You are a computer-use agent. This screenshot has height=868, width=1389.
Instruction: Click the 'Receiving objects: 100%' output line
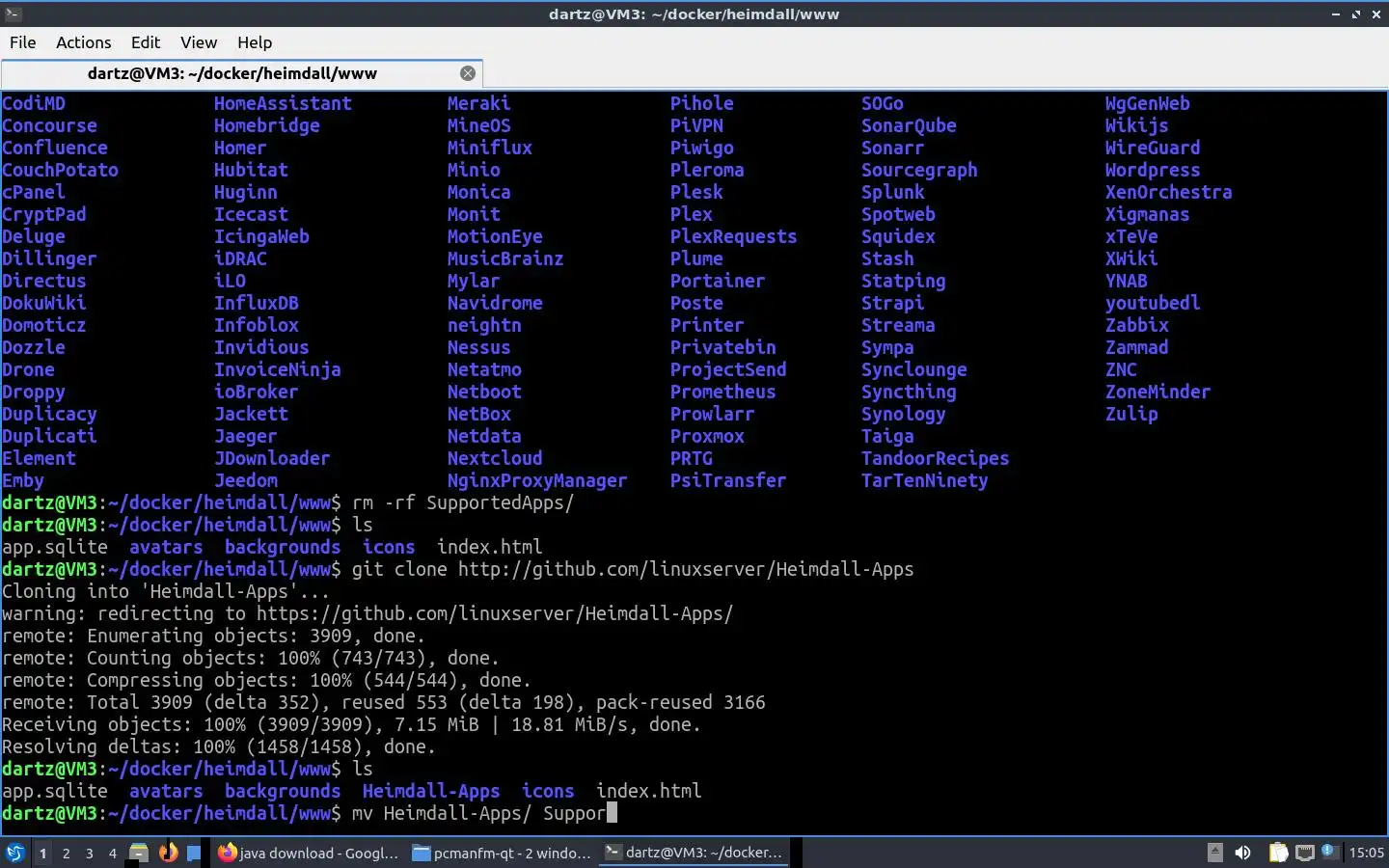[x=351, y=724]
